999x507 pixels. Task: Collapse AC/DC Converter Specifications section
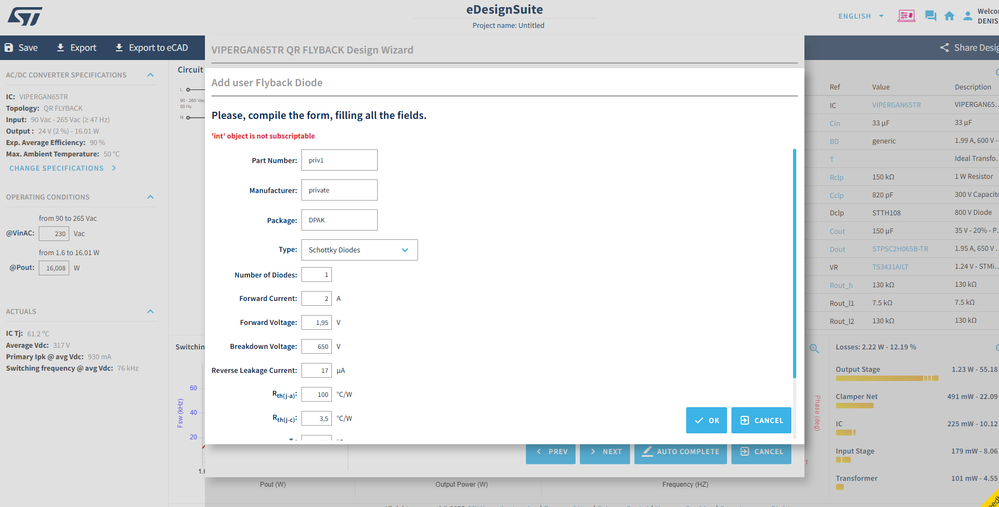[150, 75]
